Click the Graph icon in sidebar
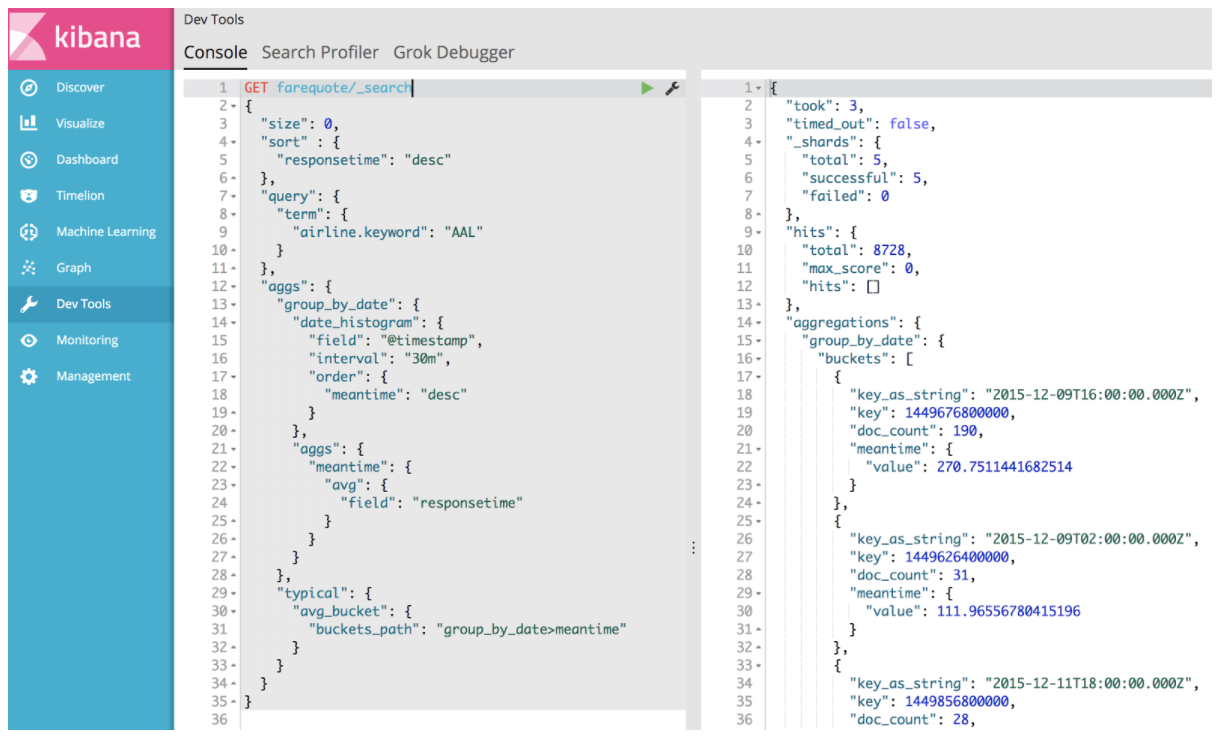 [x=29, y=268]
